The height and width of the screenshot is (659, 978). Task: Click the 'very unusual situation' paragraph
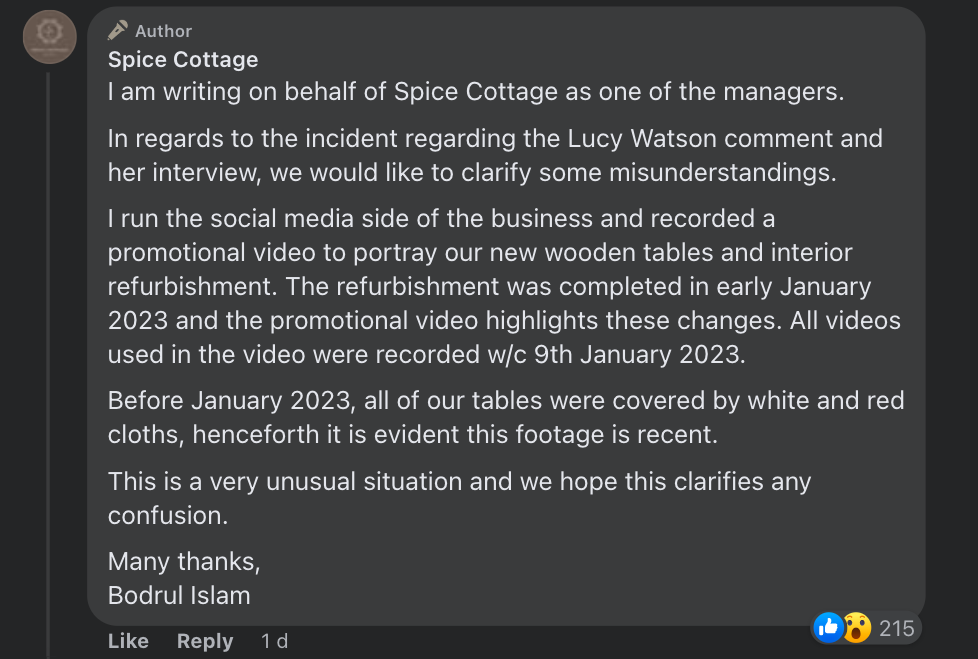459,498
